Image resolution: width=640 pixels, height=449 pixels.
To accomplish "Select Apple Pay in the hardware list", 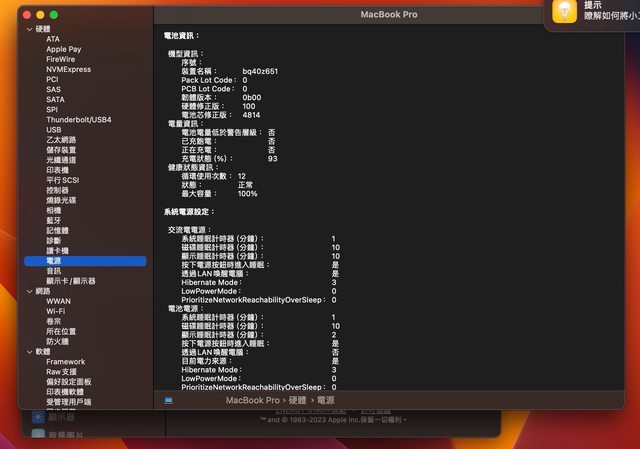I will click(63, 49).
